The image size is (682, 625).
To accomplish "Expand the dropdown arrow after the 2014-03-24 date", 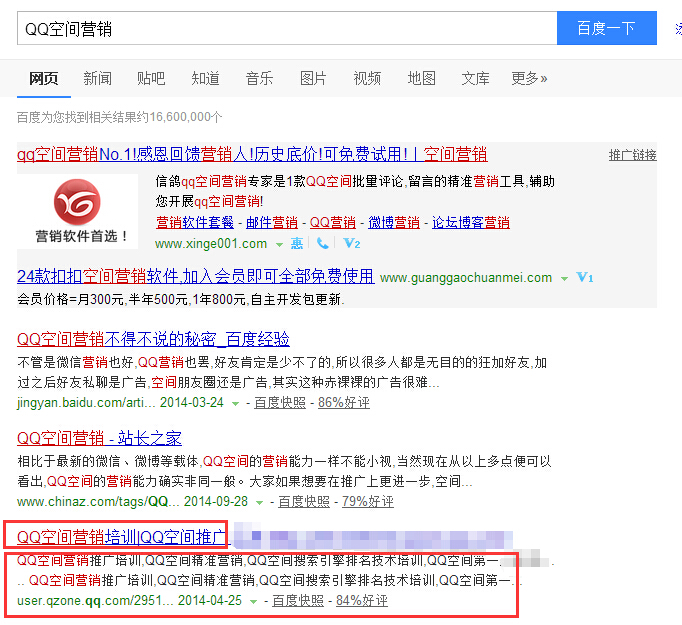I will [235, 404].
